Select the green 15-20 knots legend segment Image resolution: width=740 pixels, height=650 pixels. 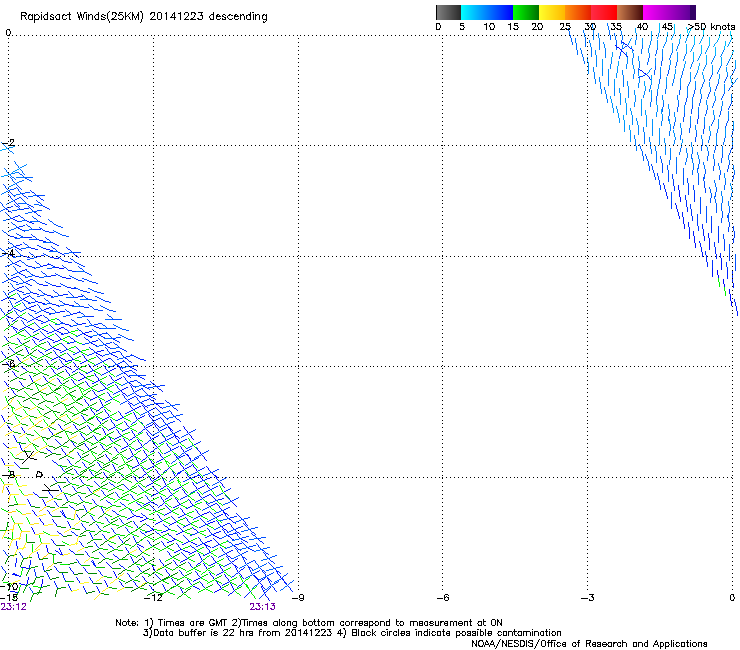(x=526, y=12)
